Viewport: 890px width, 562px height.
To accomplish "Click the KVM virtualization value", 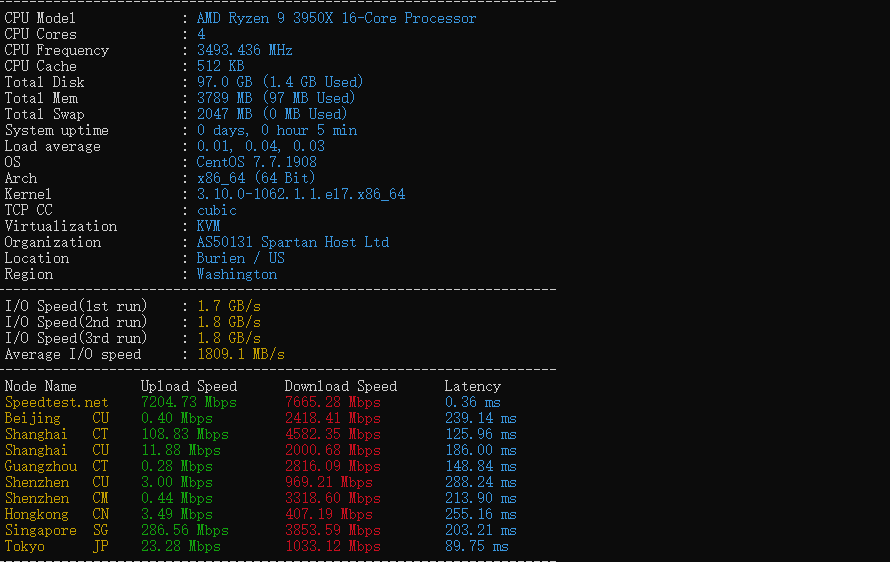I will [208, 226].
